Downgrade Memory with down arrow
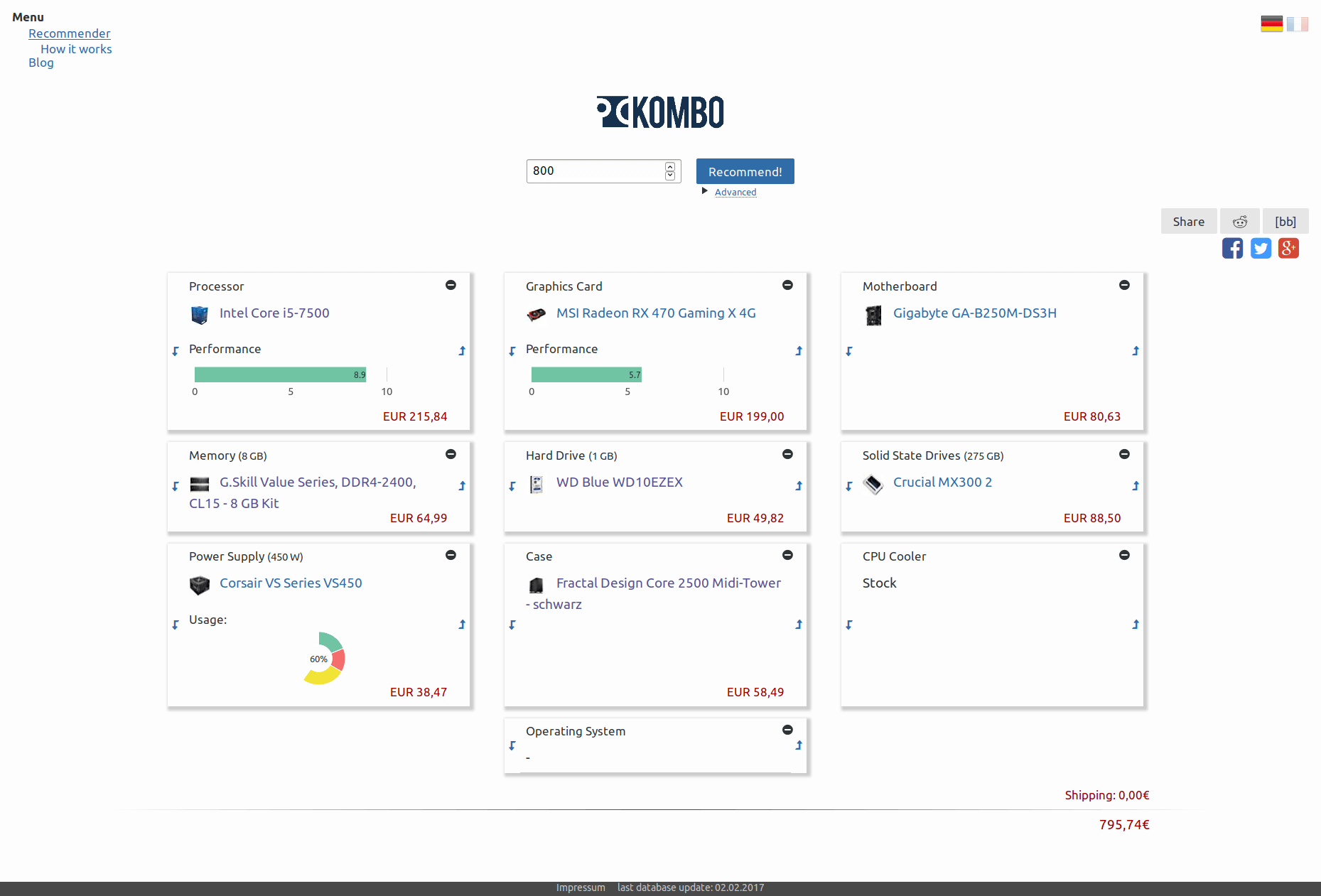Image resolution: width=1321 pixels, height=896 pixels. pos(176,486)
